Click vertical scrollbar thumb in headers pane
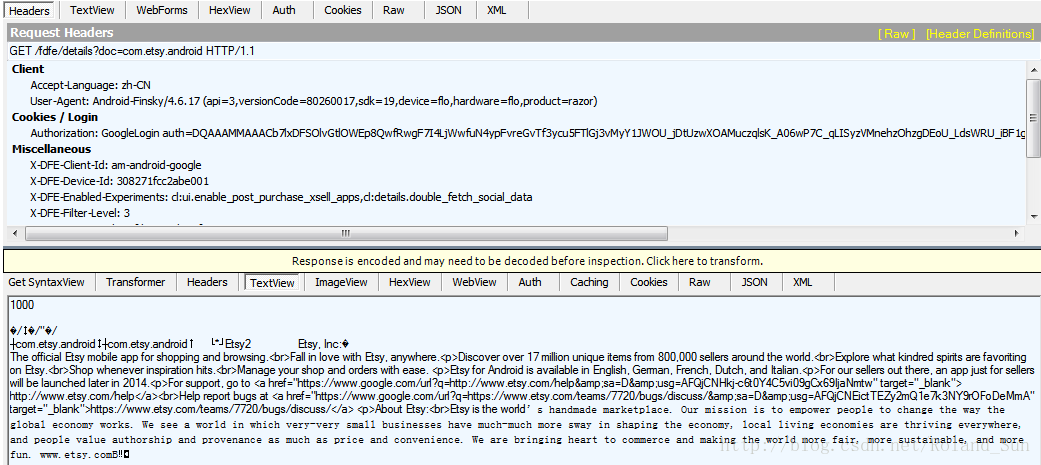1041x465 pixels. point(1034,118)
